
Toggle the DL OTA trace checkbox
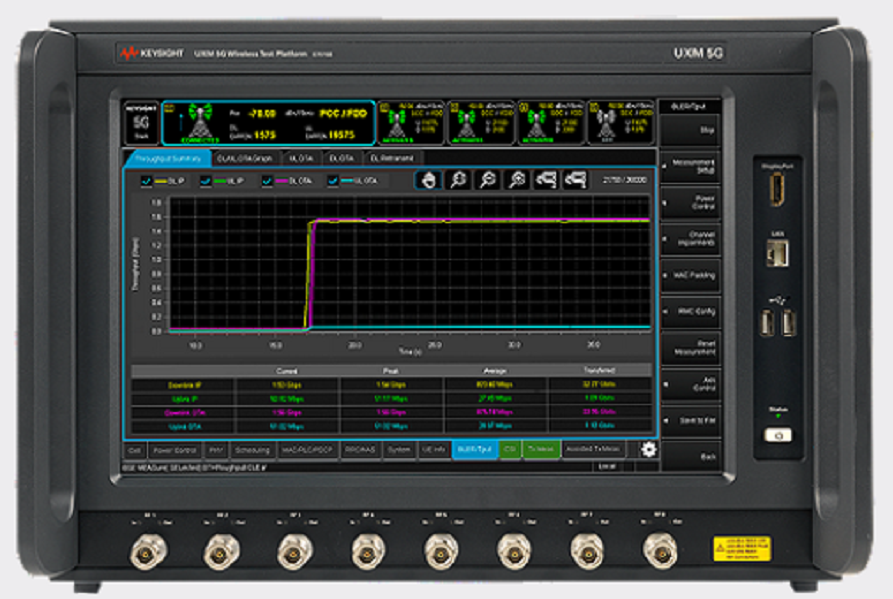pos(267,181)
